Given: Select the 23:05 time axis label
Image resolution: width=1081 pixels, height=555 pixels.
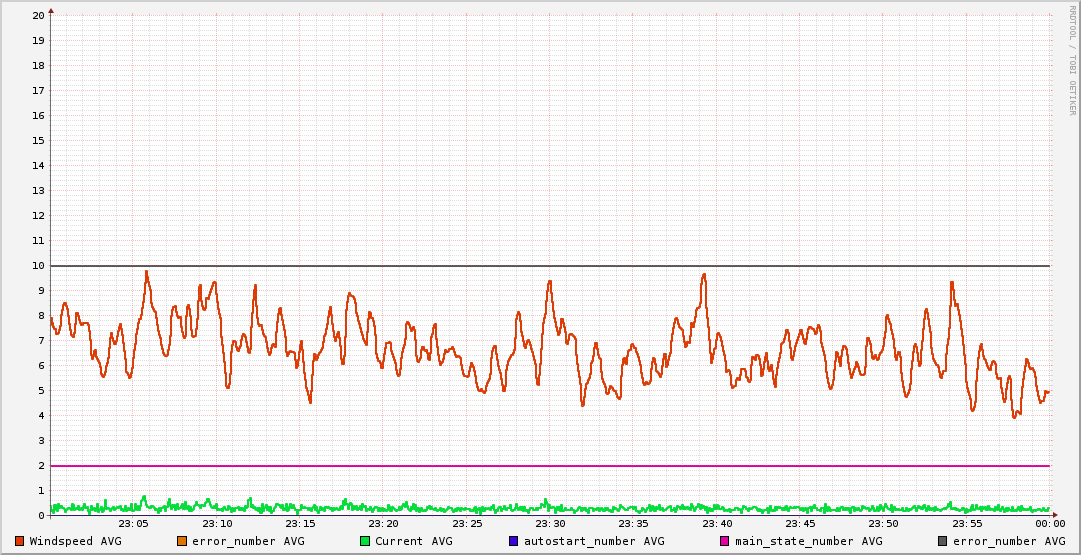Looking at the screenshot, I should [x=133, y=524].
